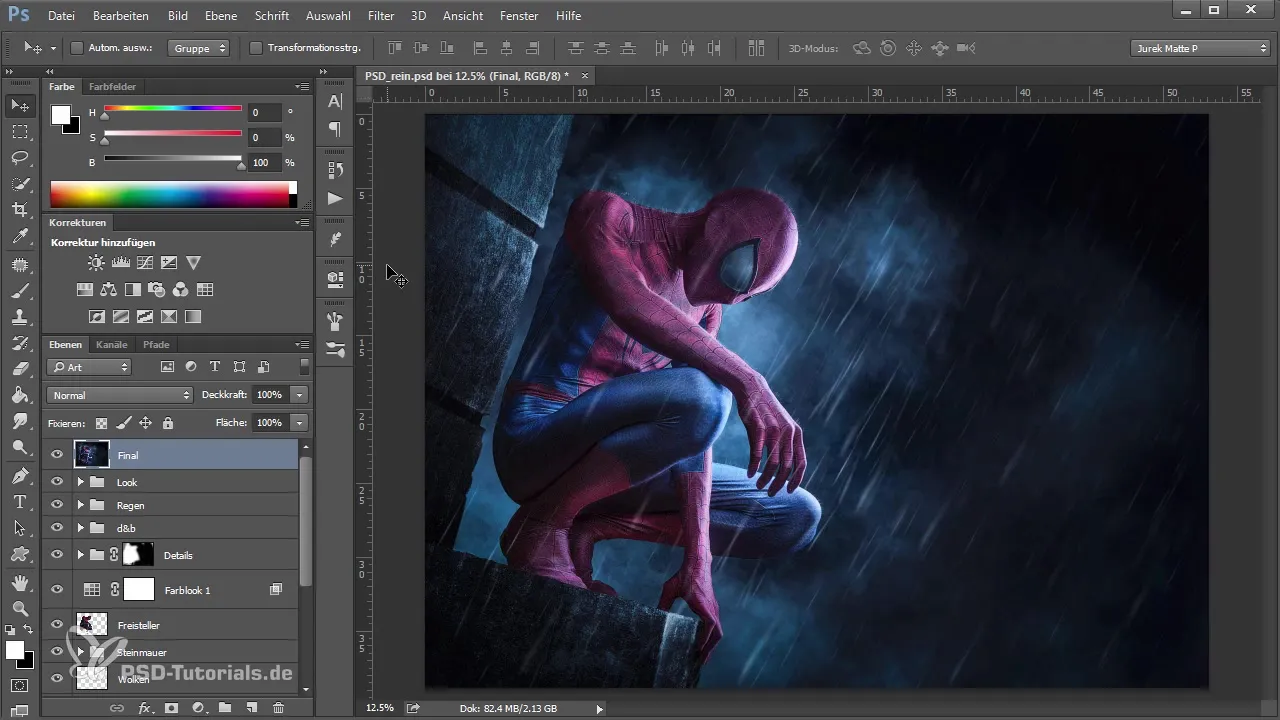The height and width of the screenshot is (720, 1280).
Task: Add a Vibrance adjustment
Action: click(x=194, y=263)
